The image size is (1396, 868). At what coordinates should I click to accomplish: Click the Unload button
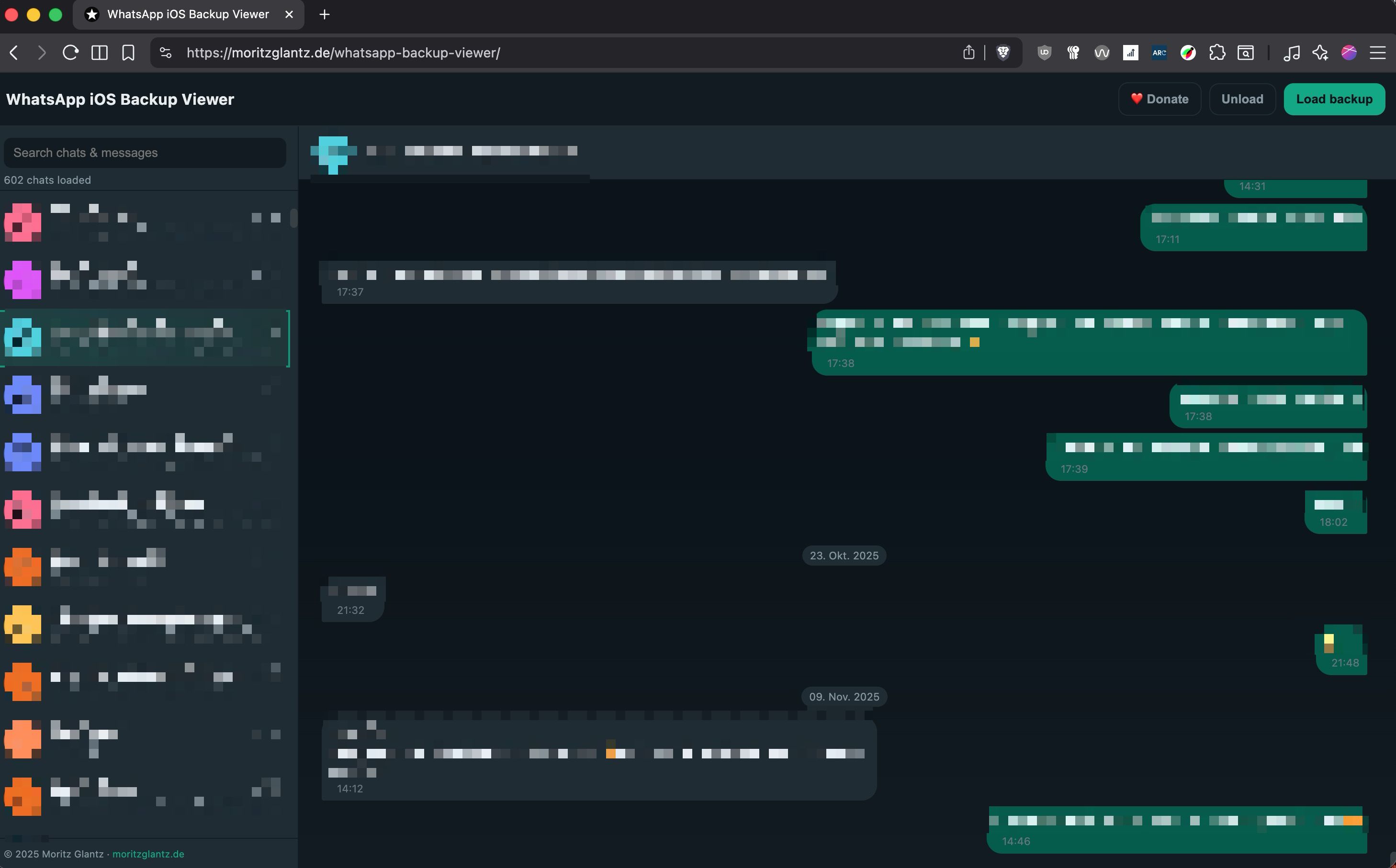(x=1242, y=99)
